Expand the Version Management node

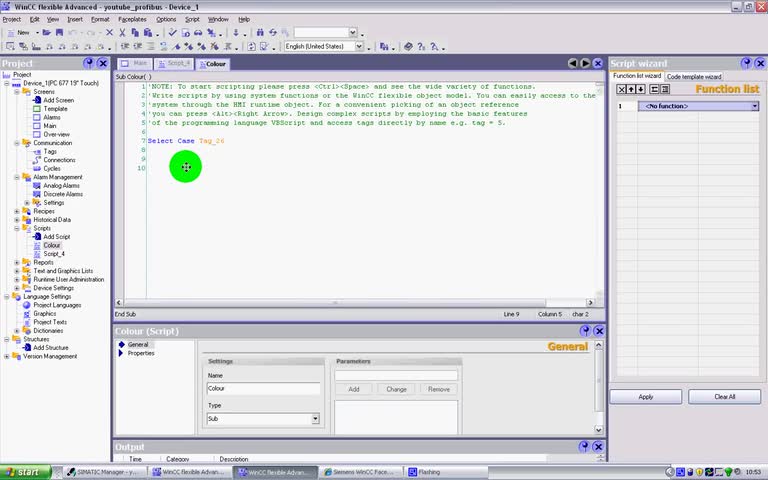tap(7, 357)
